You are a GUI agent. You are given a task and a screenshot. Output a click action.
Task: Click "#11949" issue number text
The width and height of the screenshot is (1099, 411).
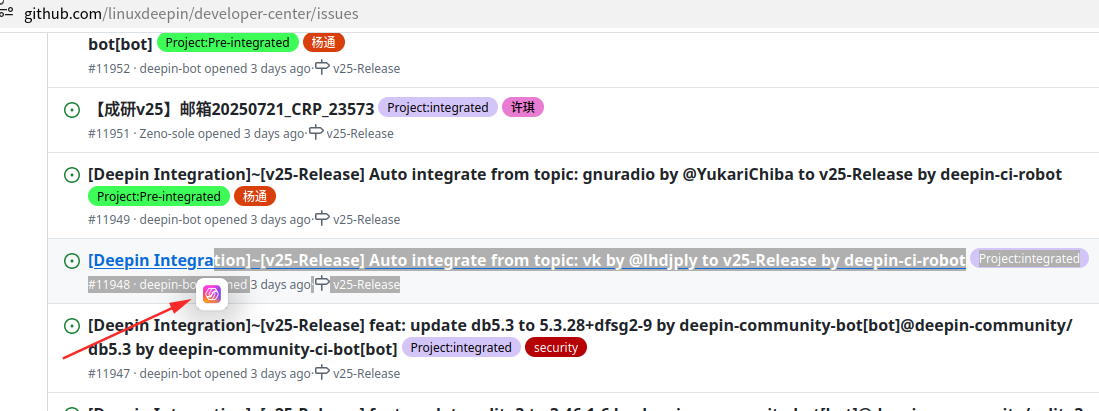[109, 220]
